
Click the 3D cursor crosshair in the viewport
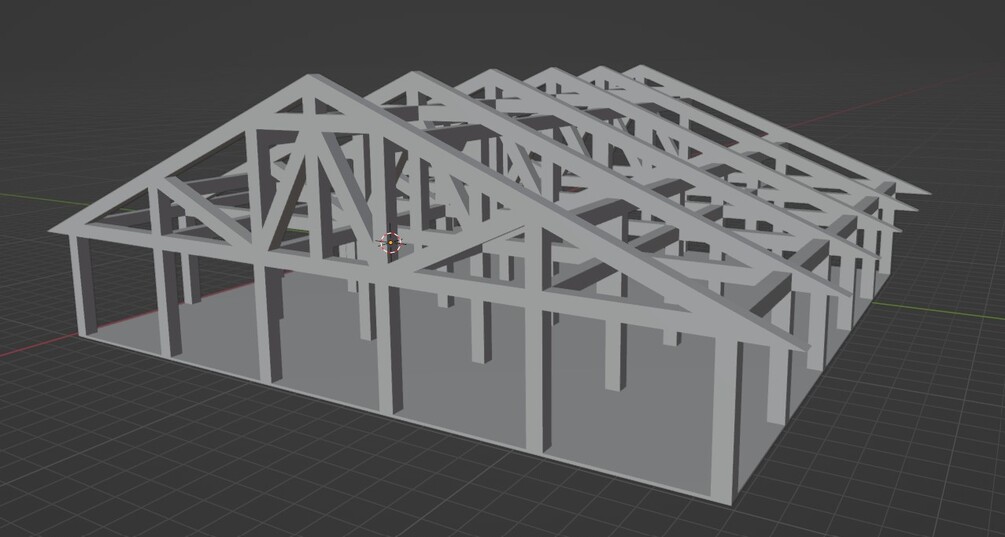(x=390, y=243)
